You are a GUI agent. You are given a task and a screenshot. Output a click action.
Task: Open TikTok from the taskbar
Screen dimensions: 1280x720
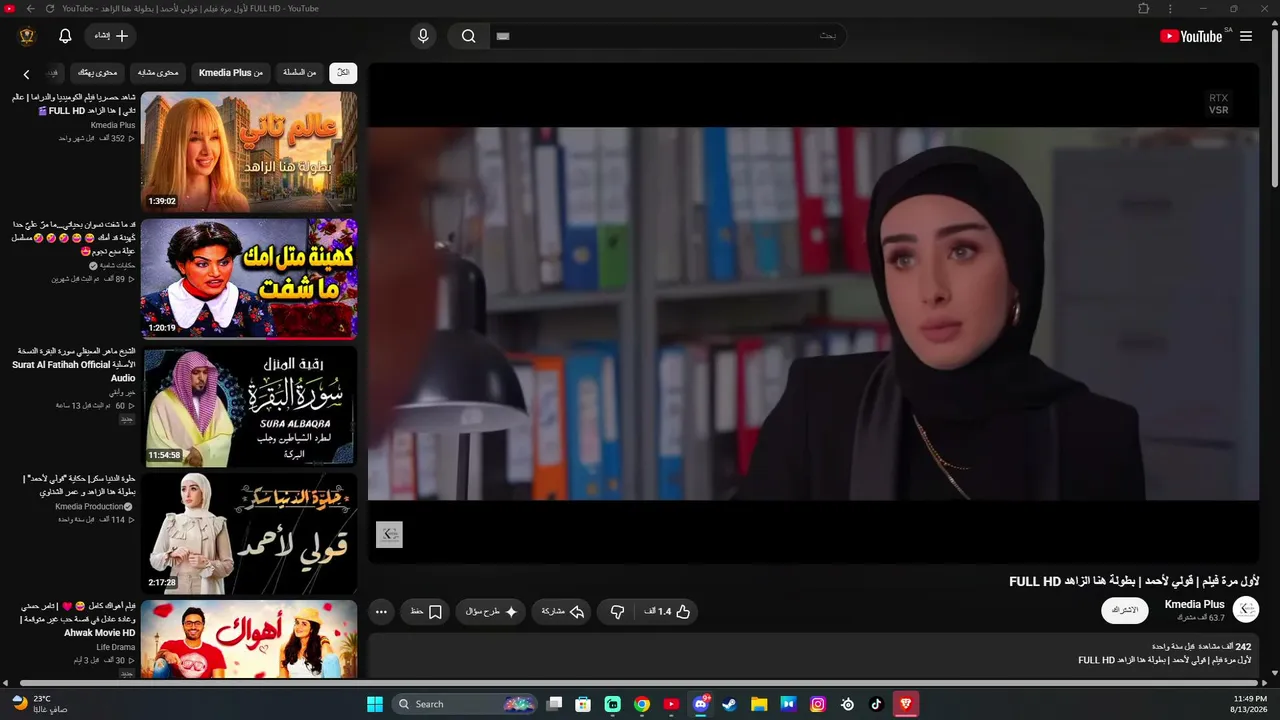(x=877, y=704)
